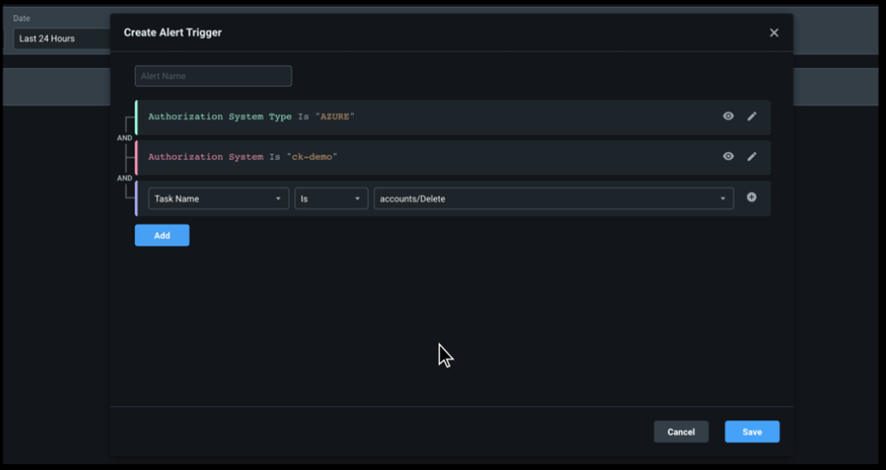The width and height of the screenshot is (886, 470).
Task: Open the "Is" operator dropdown
Action: point(331,198)
